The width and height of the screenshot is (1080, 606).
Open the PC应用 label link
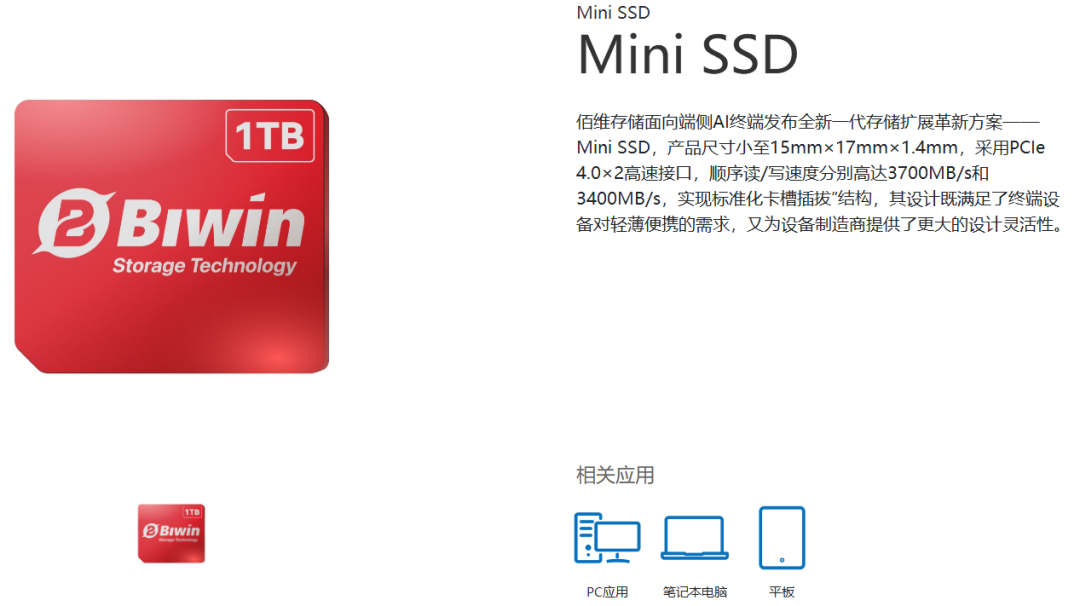tap(607, 592)
